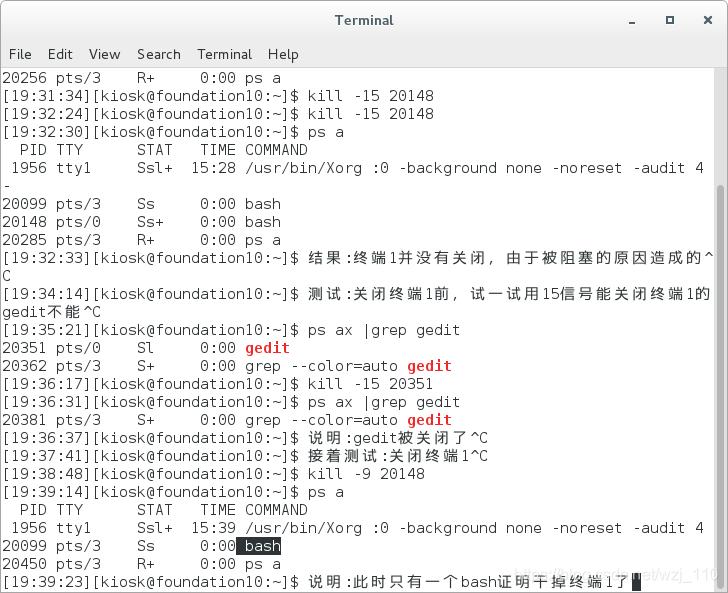
Task: Open the Terminal menu
Action: 224,54
